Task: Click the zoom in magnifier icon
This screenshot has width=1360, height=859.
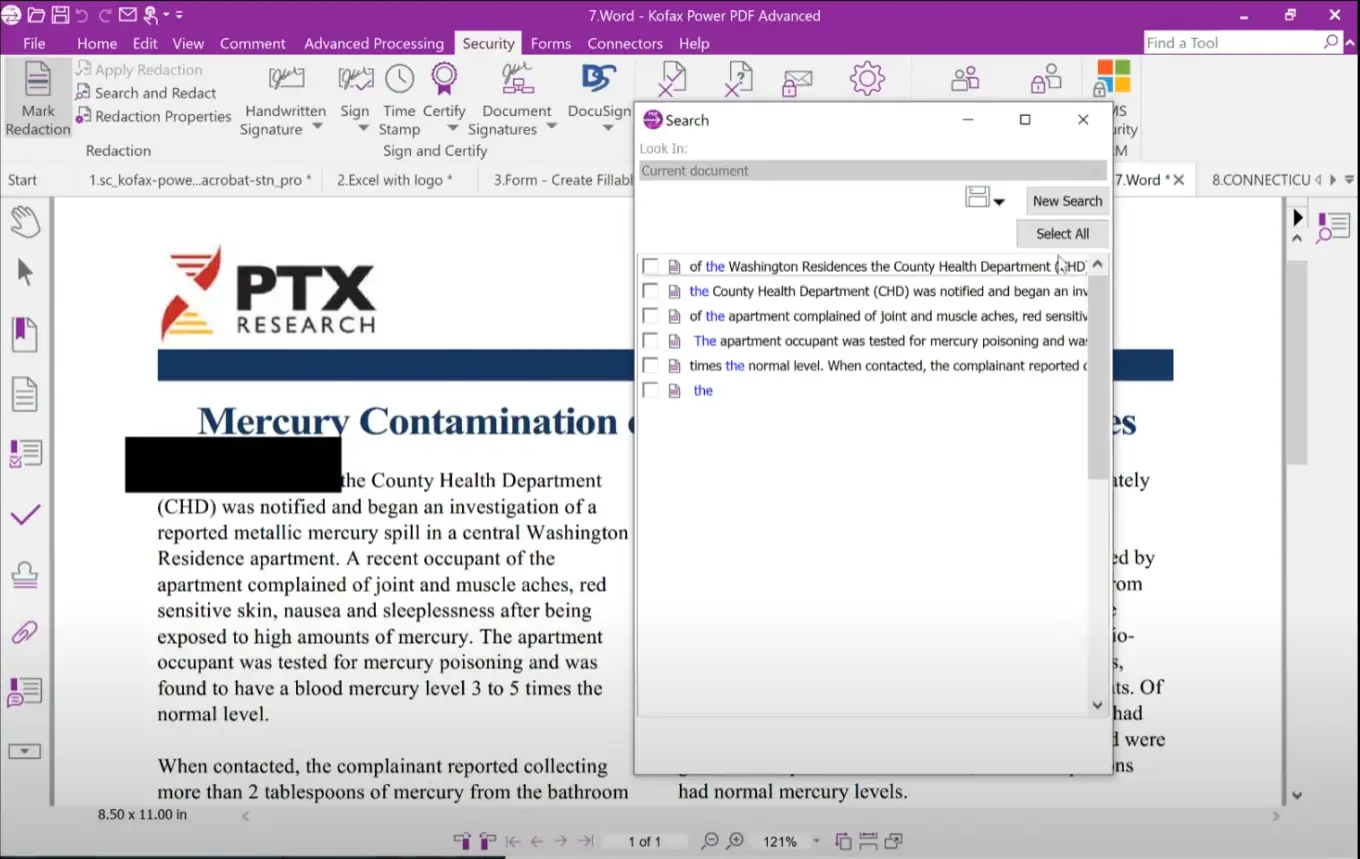Action: pyautogui.click(x=735, y=841)
